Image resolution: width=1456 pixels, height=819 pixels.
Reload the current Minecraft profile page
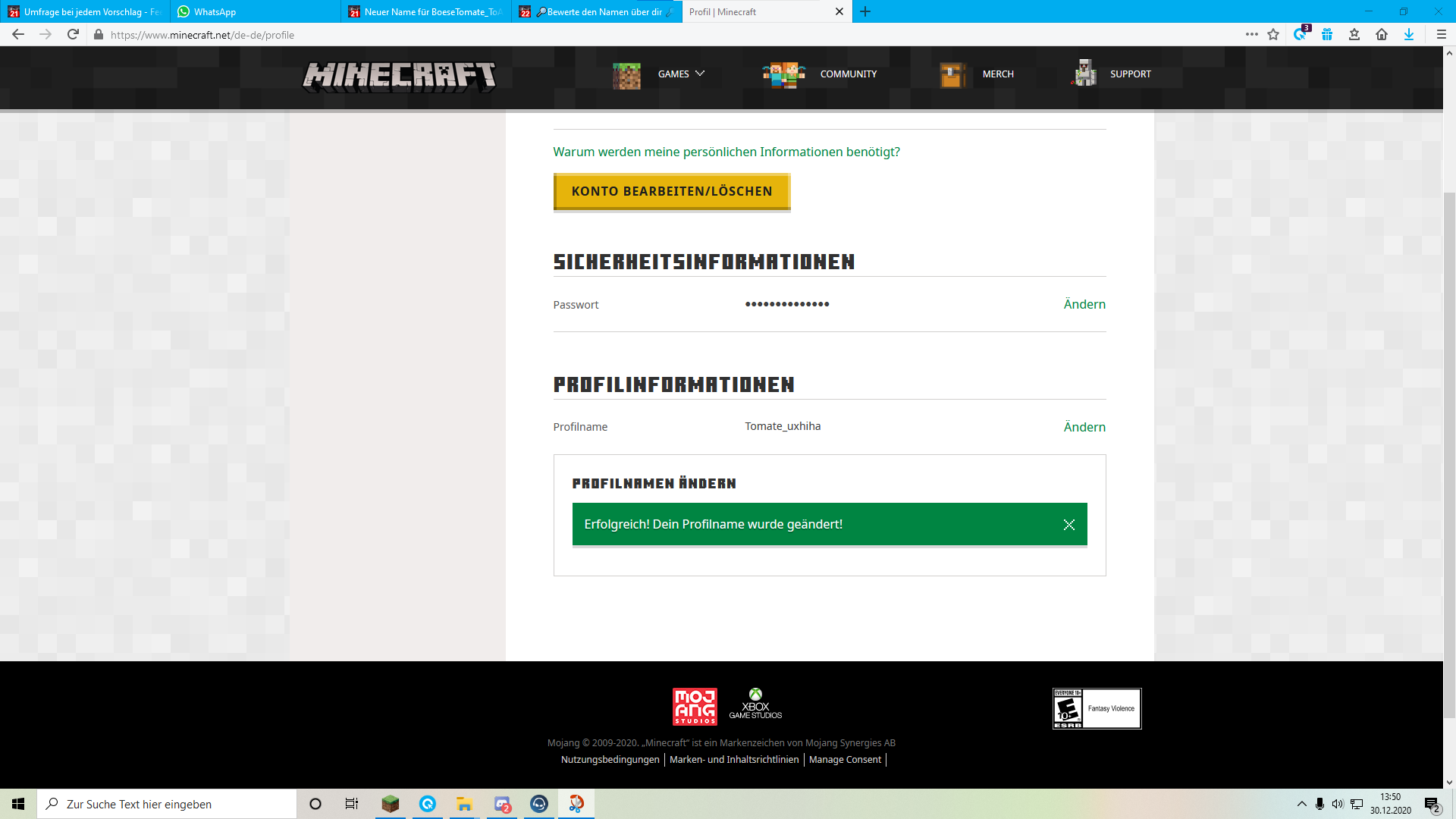[x=73, y=35]
